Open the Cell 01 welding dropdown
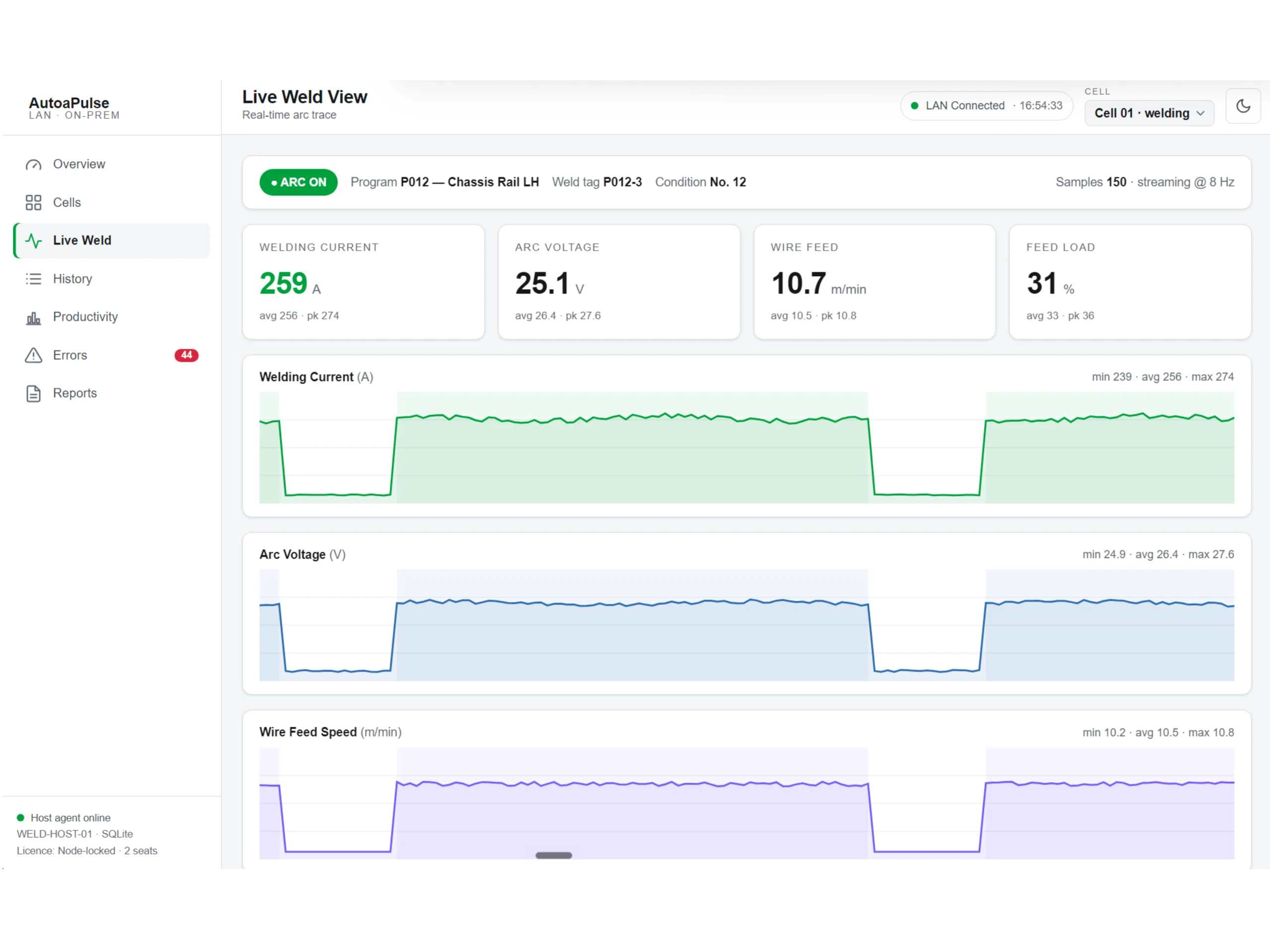The image size is (1270, 952). click(1149, 113)
